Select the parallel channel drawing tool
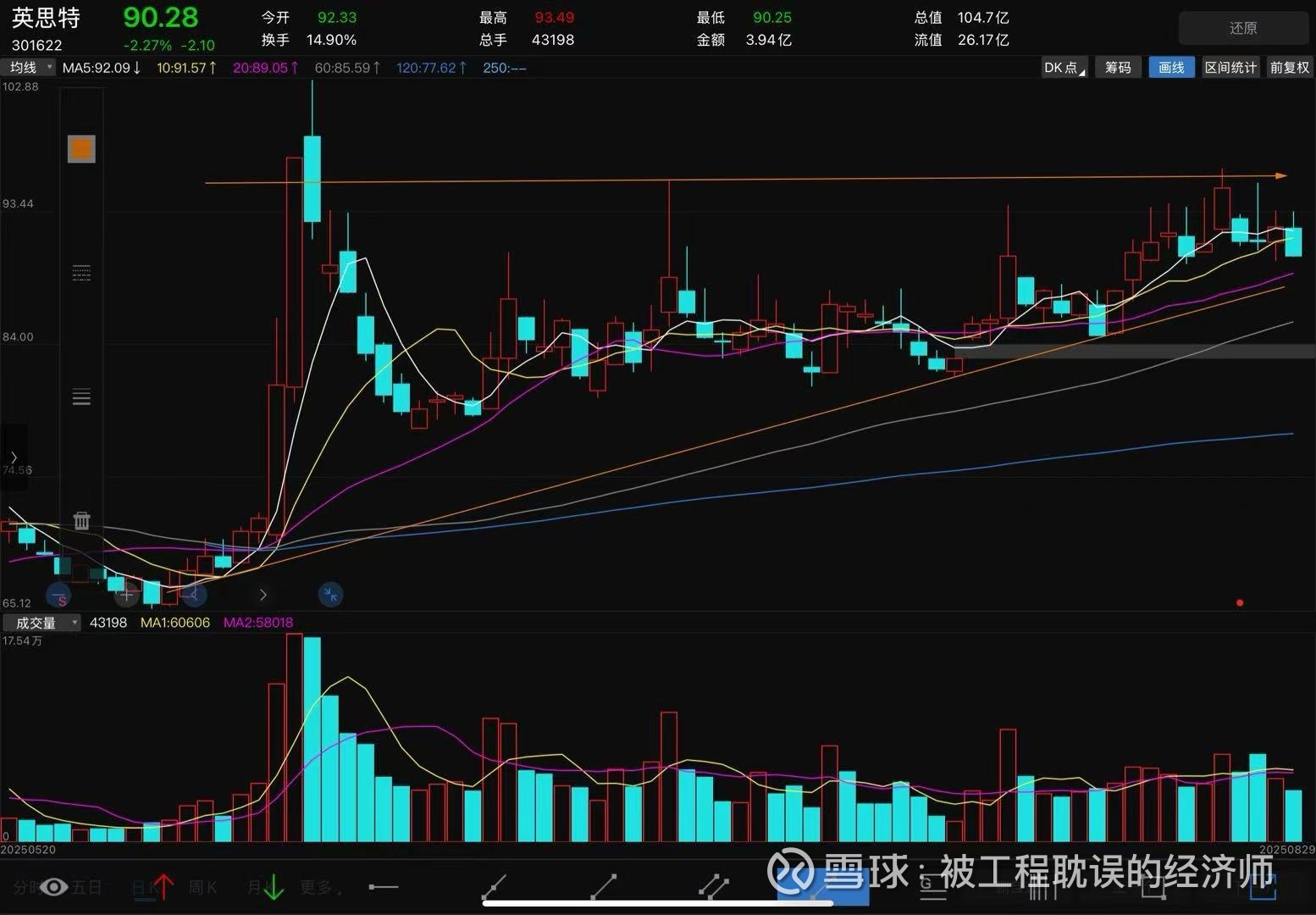Screen dimensions: 1316x915 714,887
